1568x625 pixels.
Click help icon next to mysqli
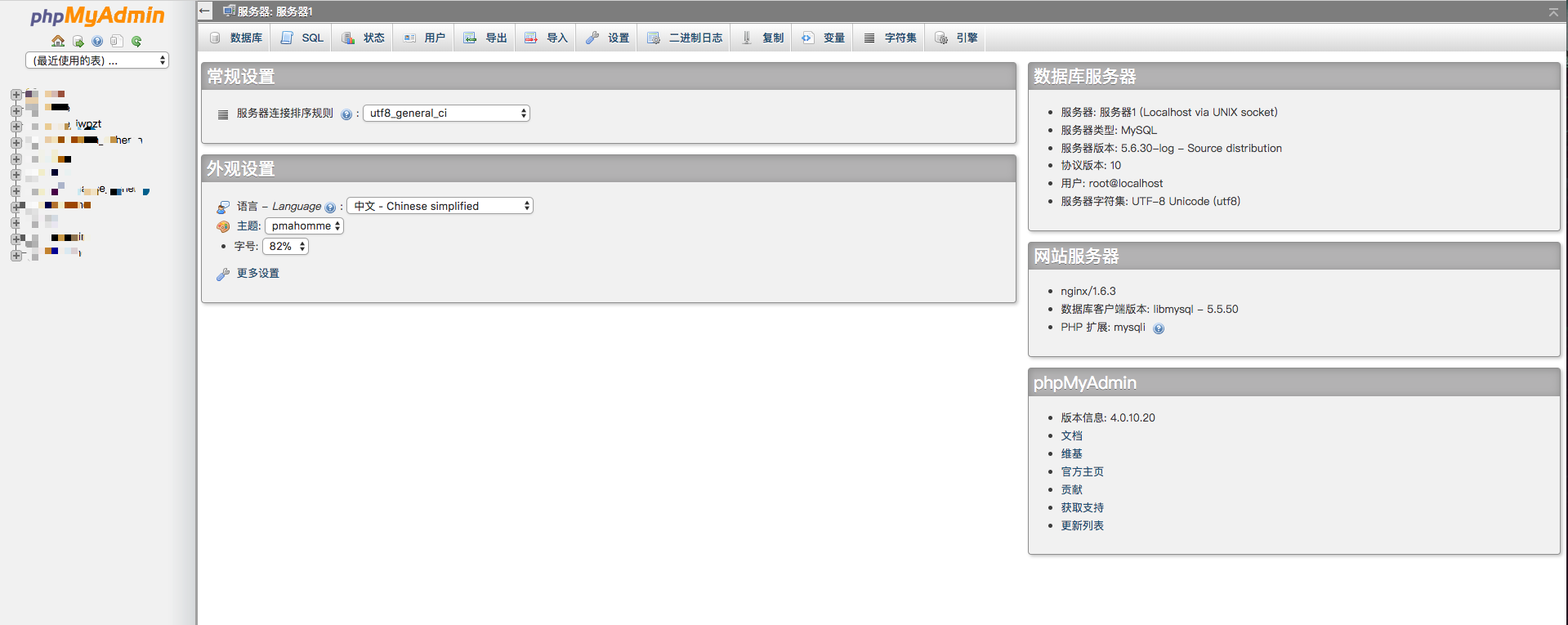coord(1159,328)
